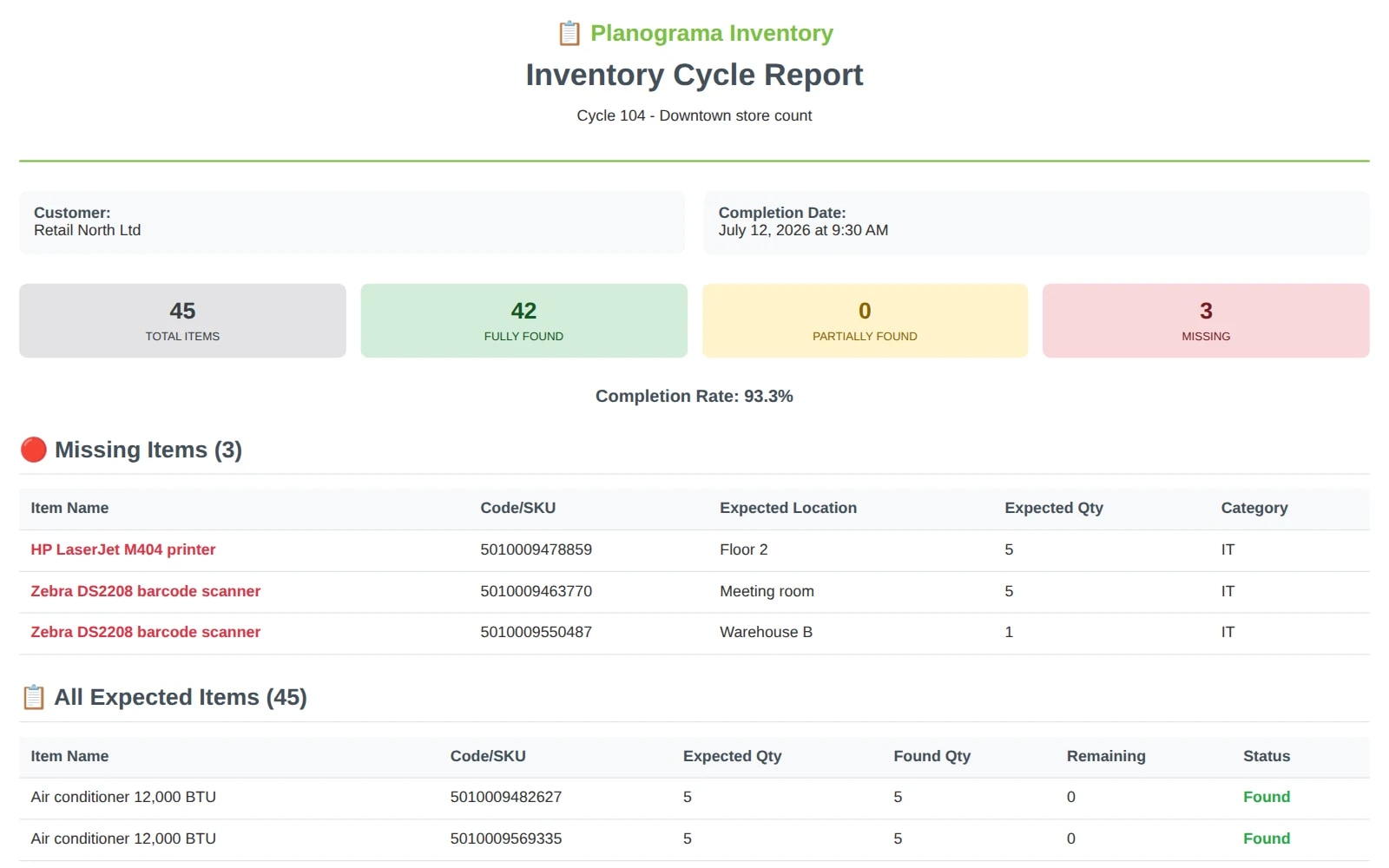
Task: Click the Code/SKU header in Missing Items table
Action: [x=518, y=508]
